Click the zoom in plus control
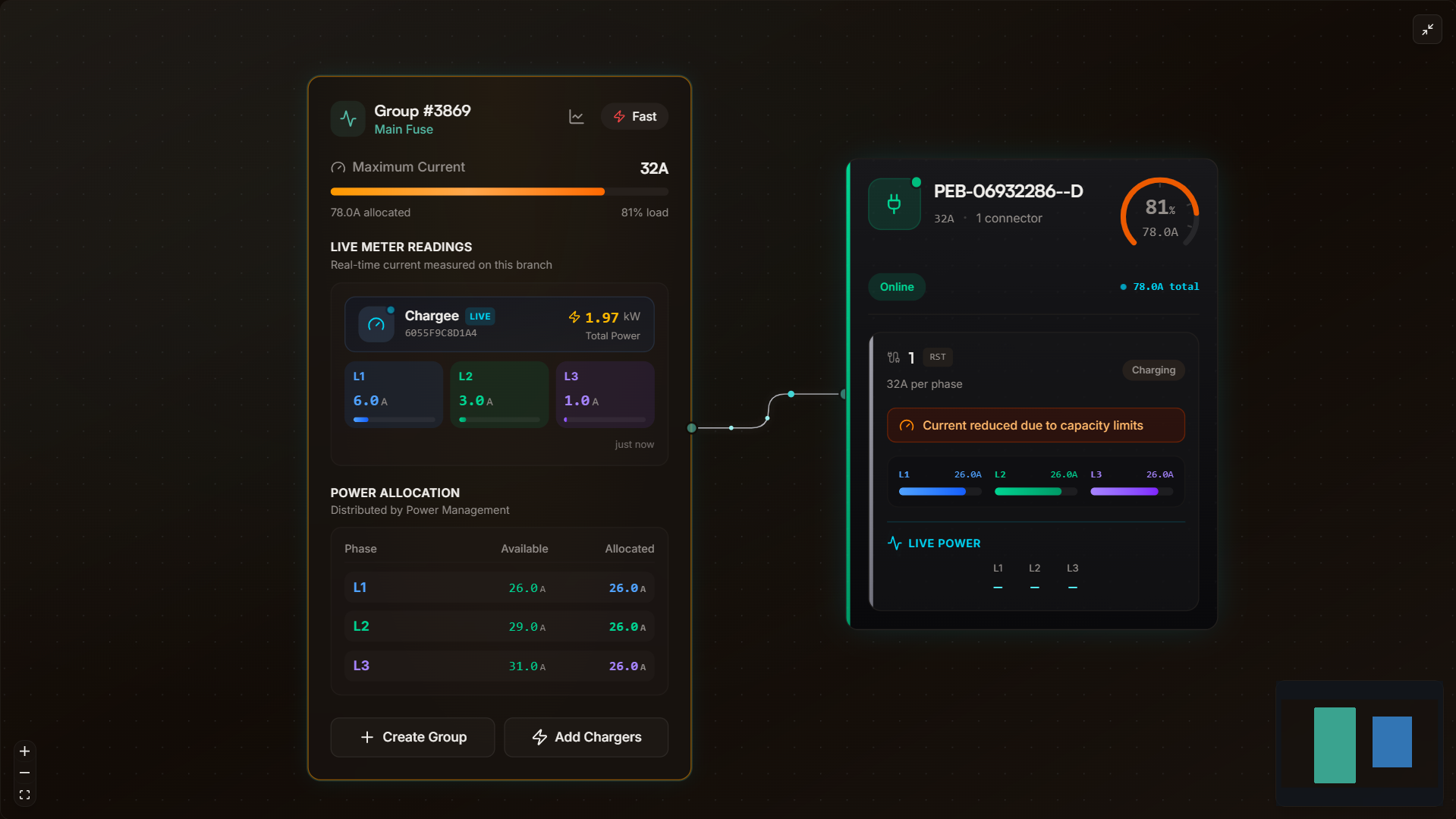The height and width of the screenshot is (819, 1456). (24, 751)
